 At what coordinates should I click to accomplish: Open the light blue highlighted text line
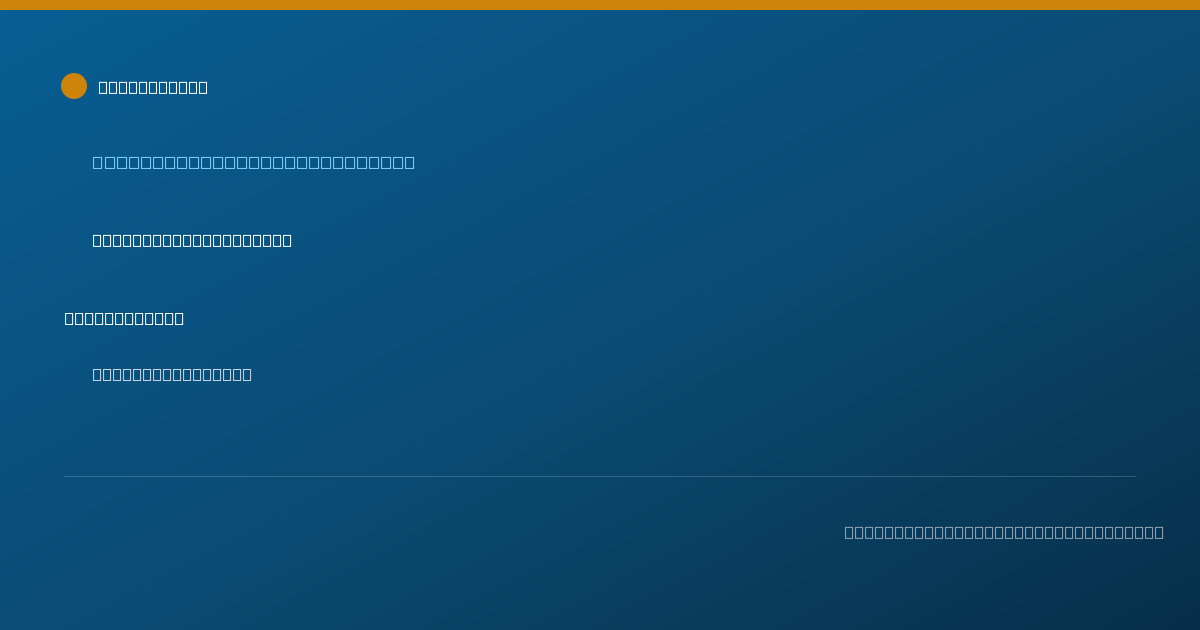tap(254, 162)
